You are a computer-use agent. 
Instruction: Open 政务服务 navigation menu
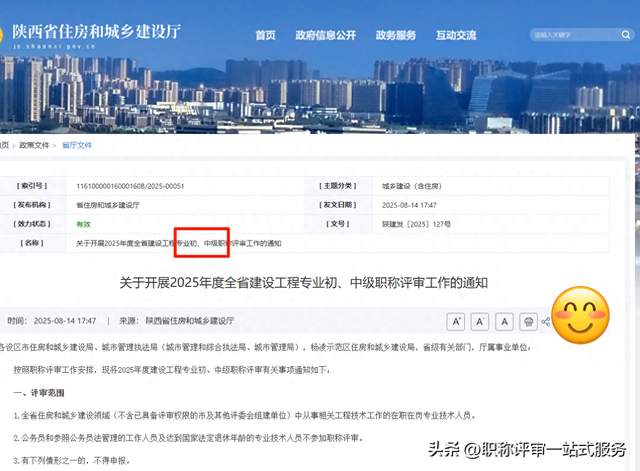coord(396,35)
